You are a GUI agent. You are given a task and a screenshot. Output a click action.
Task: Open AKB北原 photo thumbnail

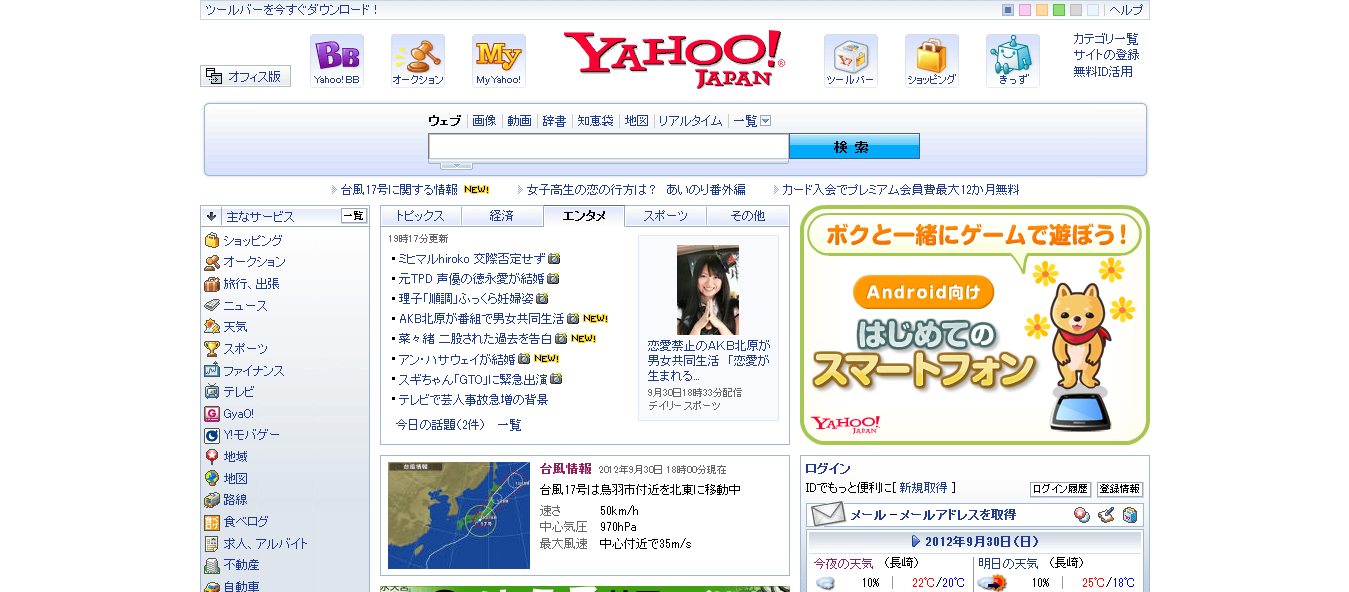(x=708, y=290)
